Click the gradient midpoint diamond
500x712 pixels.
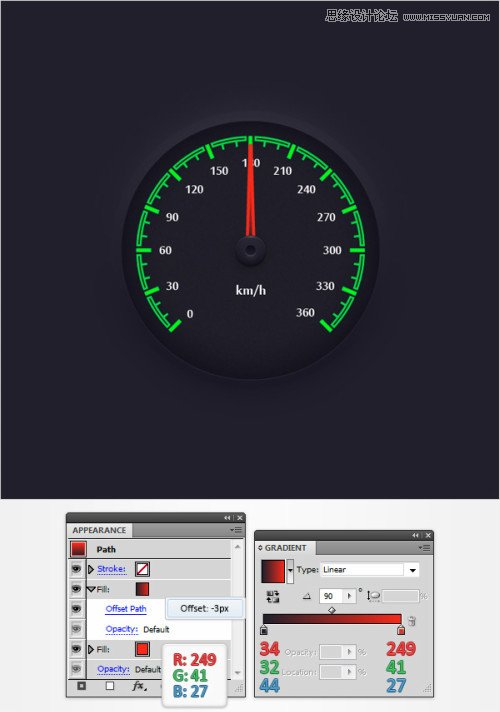tap(332, 610)
